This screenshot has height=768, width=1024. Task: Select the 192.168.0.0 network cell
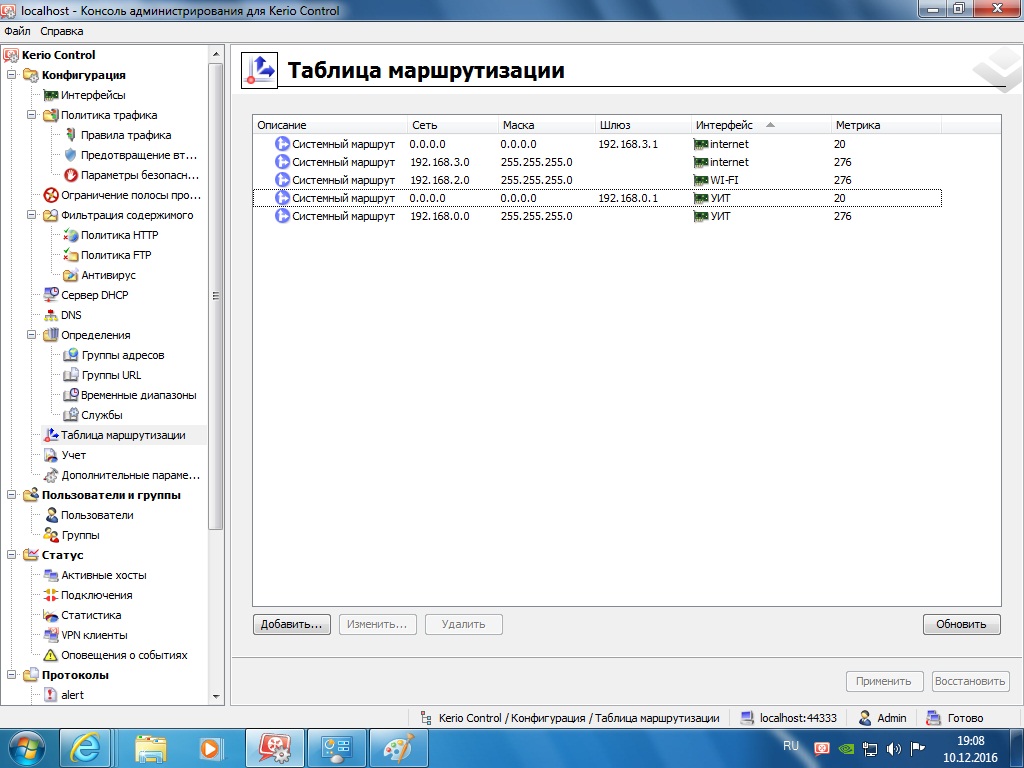tap(440, 216)
